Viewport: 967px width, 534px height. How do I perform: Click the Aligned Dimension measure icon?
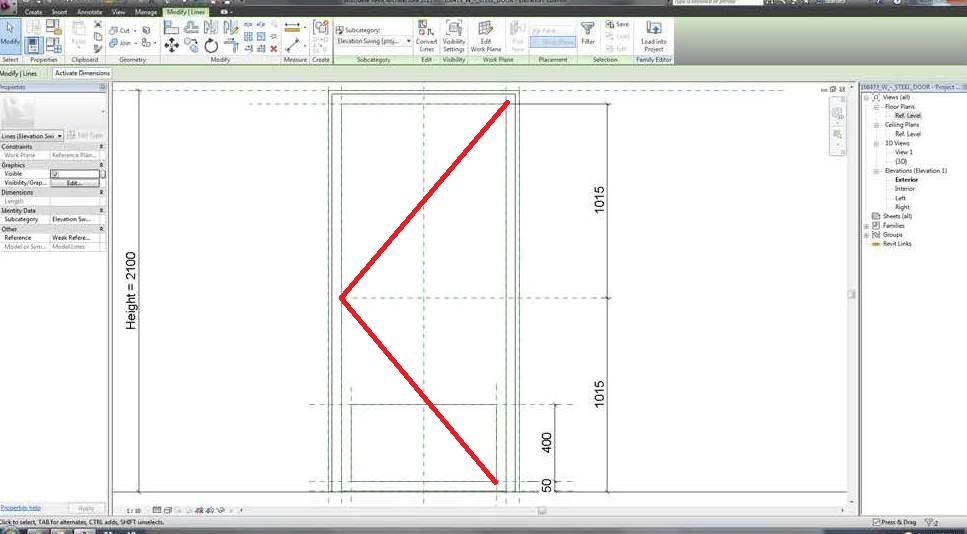tap(292, 28)
